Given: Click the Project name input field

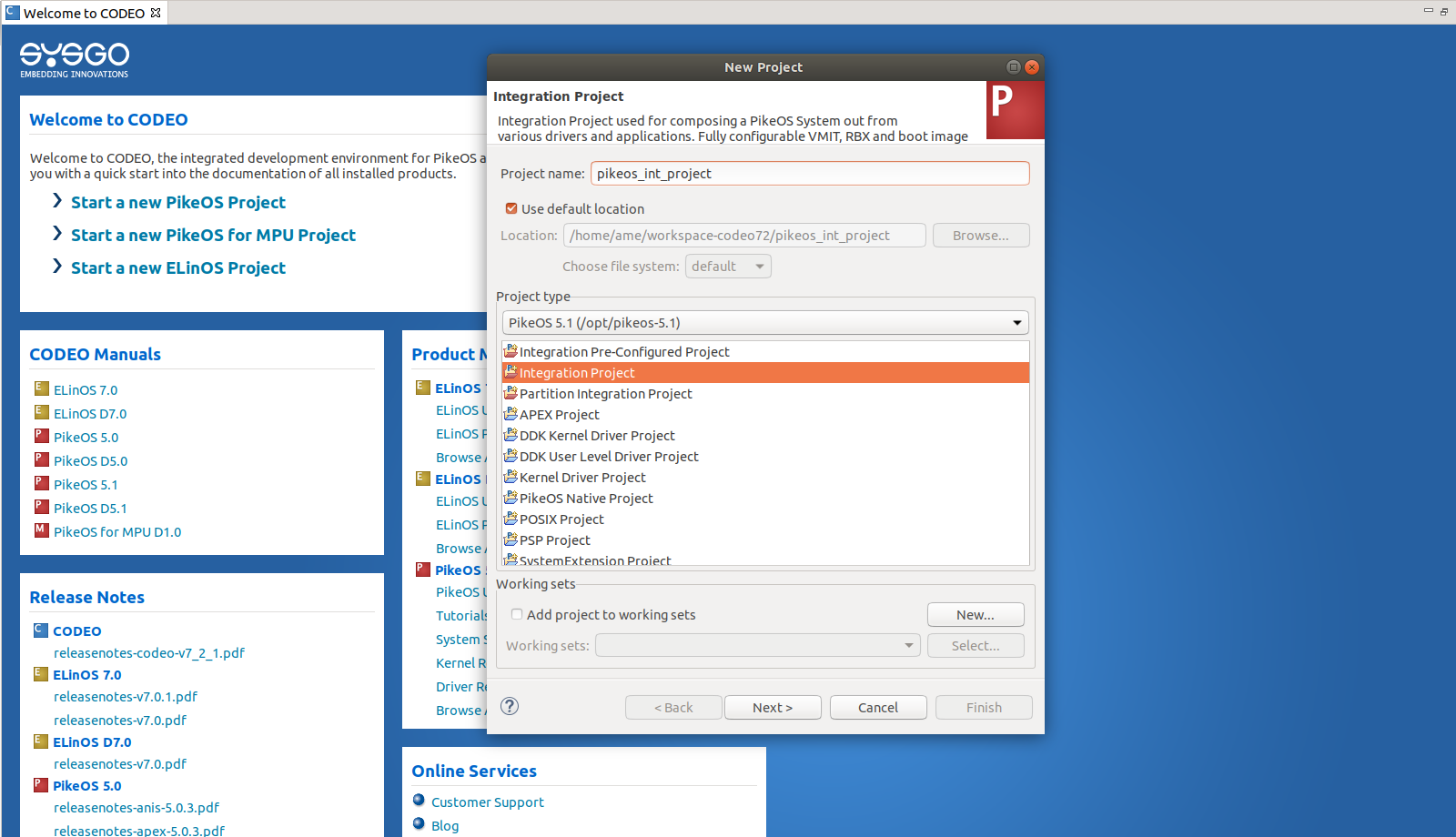Looking at the screenshot, I should tap(810, 174).
